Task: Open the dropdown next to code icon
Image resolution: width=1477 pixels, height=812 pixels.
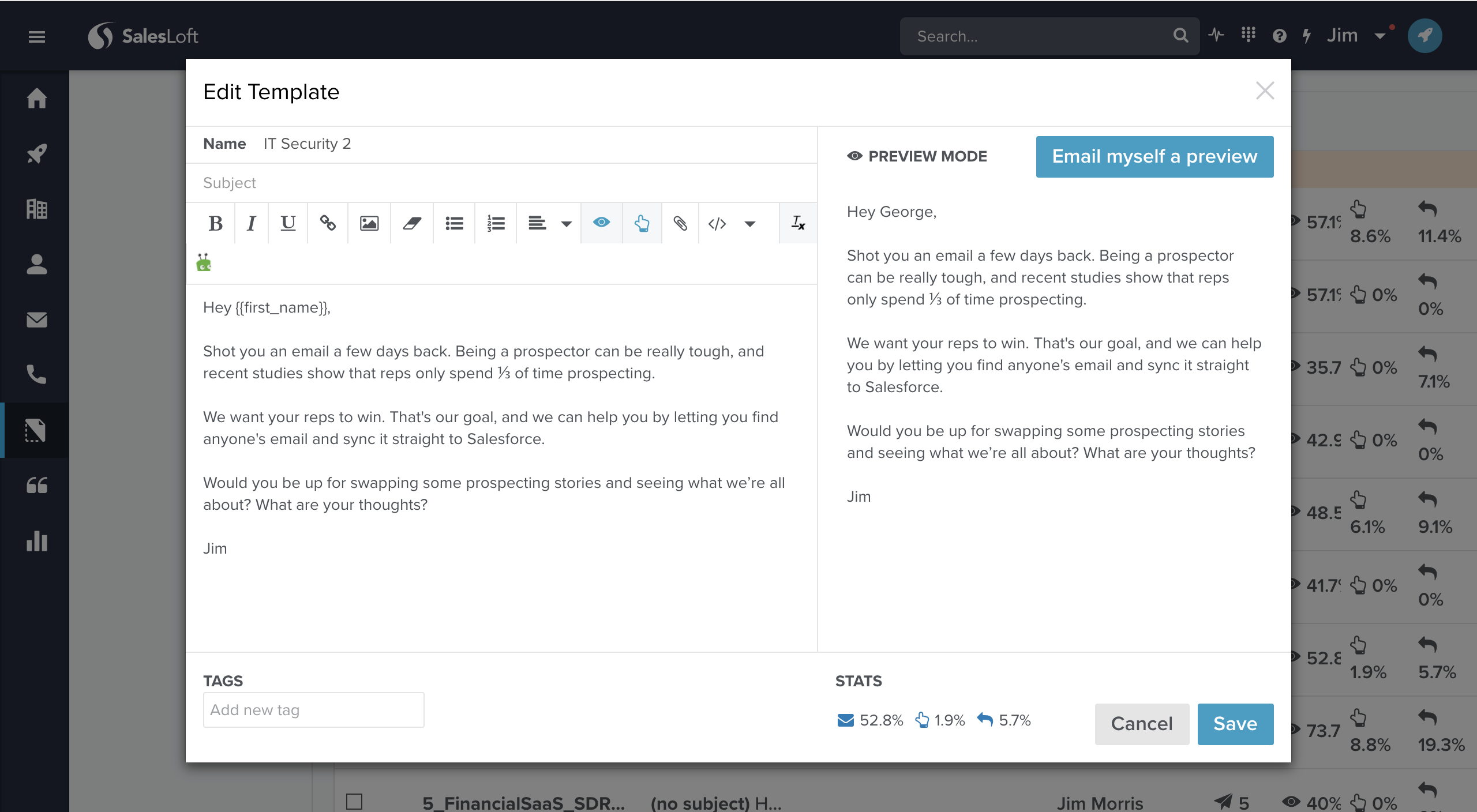Action: tap(749, 224)
